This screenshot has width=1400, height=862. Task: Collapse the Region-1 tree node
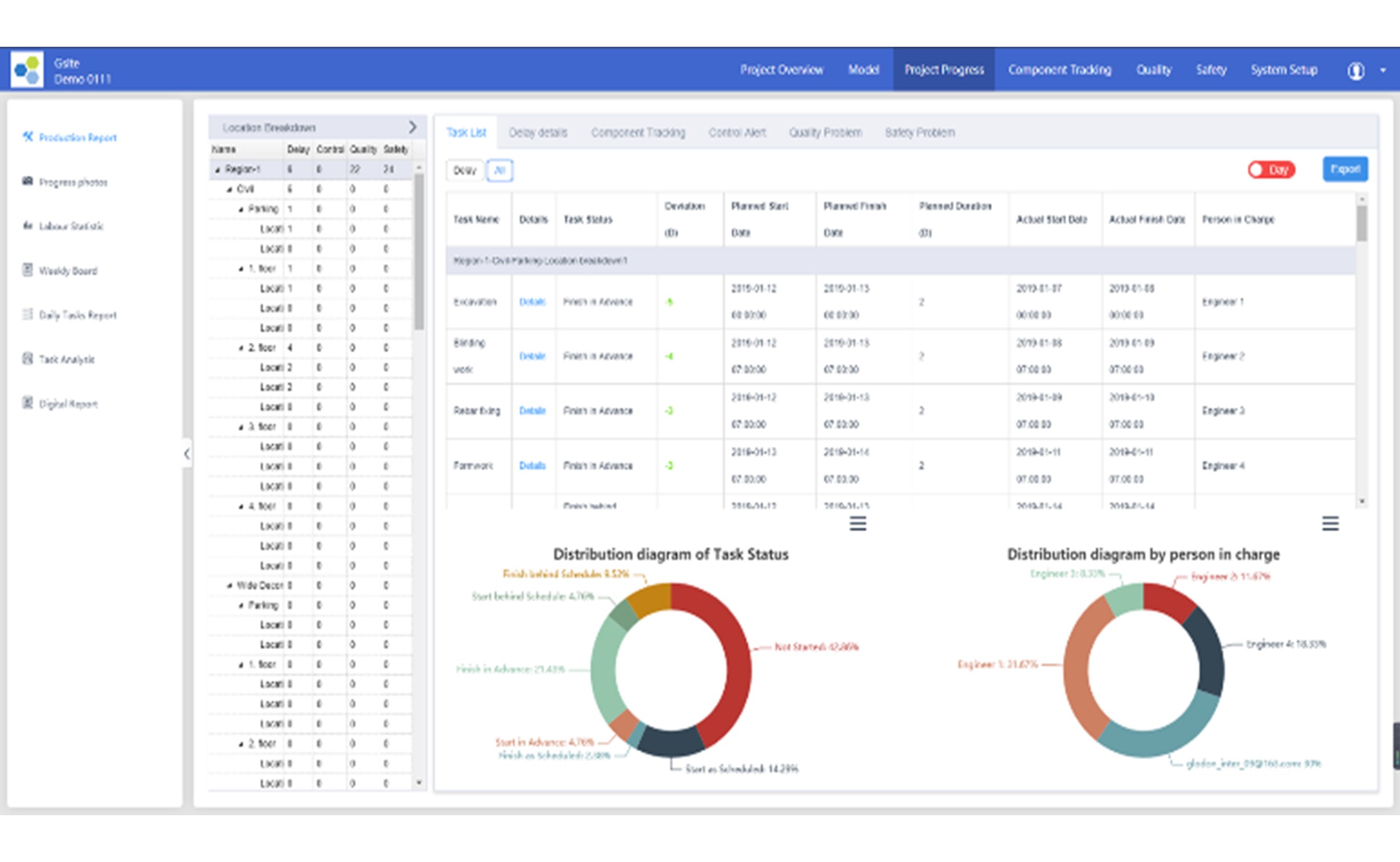click(x=217, y=170)
